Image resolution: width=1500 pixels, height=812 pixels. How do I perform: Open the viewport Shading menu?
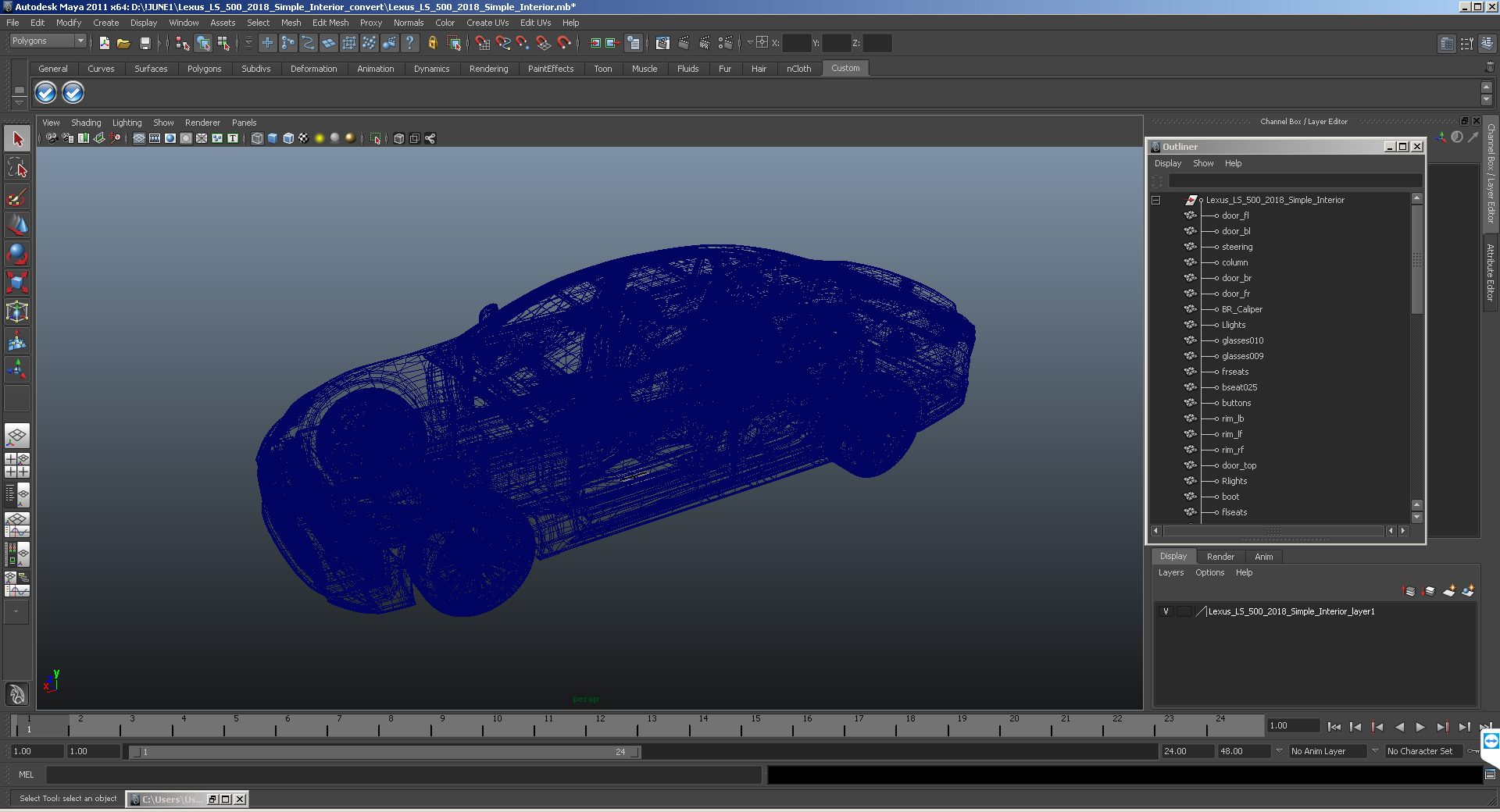[x=86, y=123]
